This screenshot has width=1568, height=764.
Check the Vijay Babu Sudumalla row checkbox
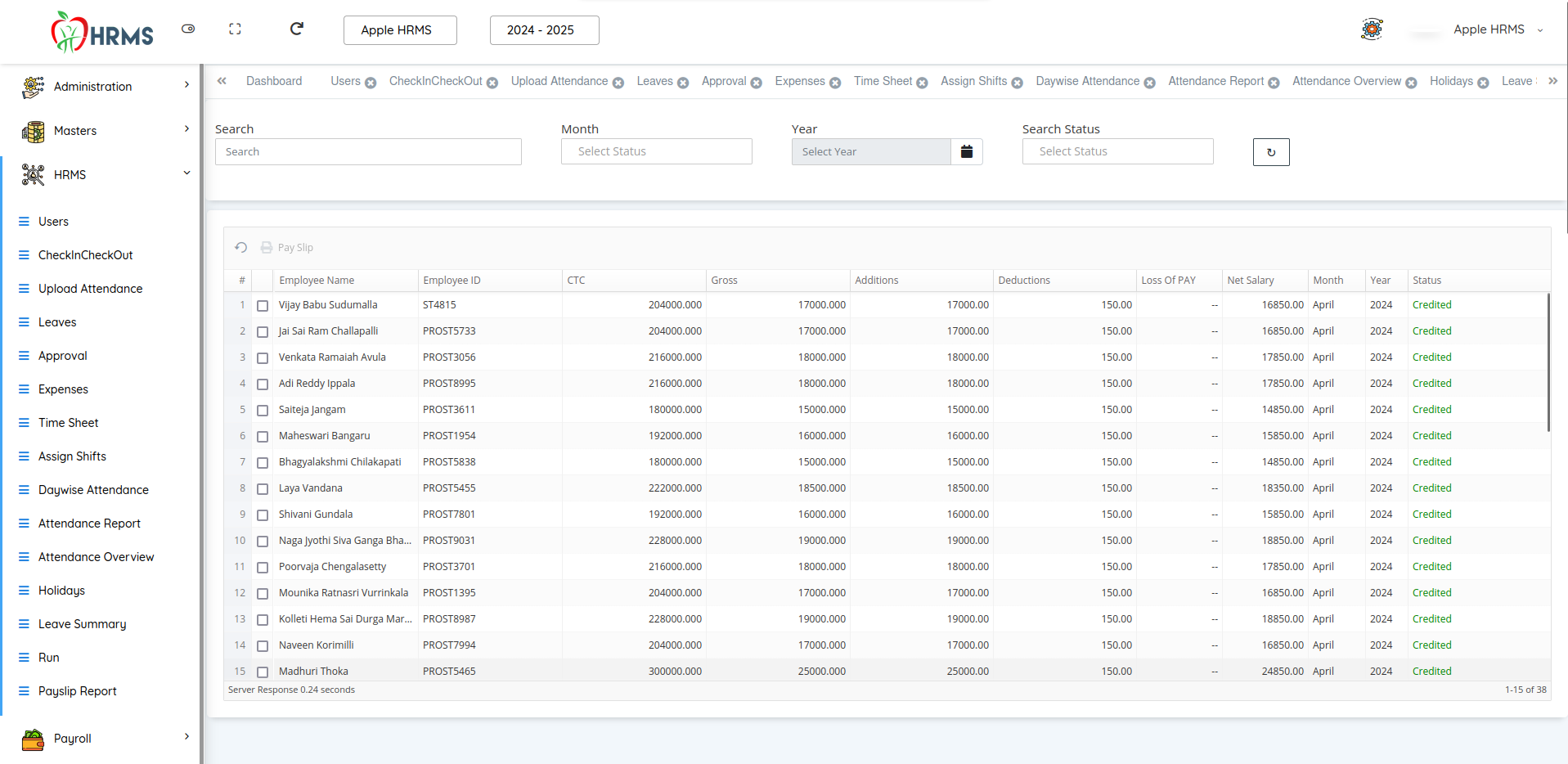point(263,306)
